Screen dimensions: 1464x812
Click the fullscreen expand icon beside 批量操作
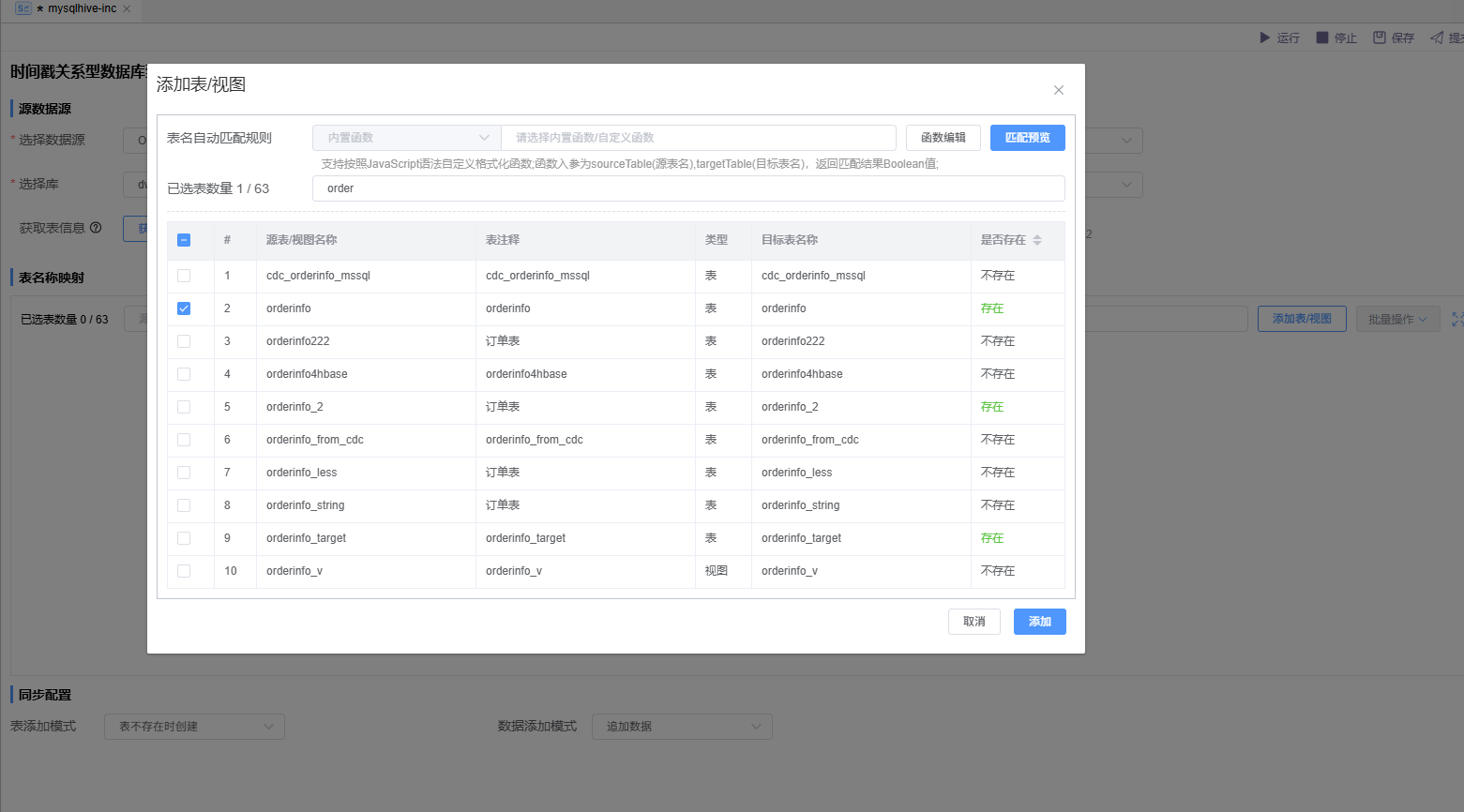(1456, 319)
